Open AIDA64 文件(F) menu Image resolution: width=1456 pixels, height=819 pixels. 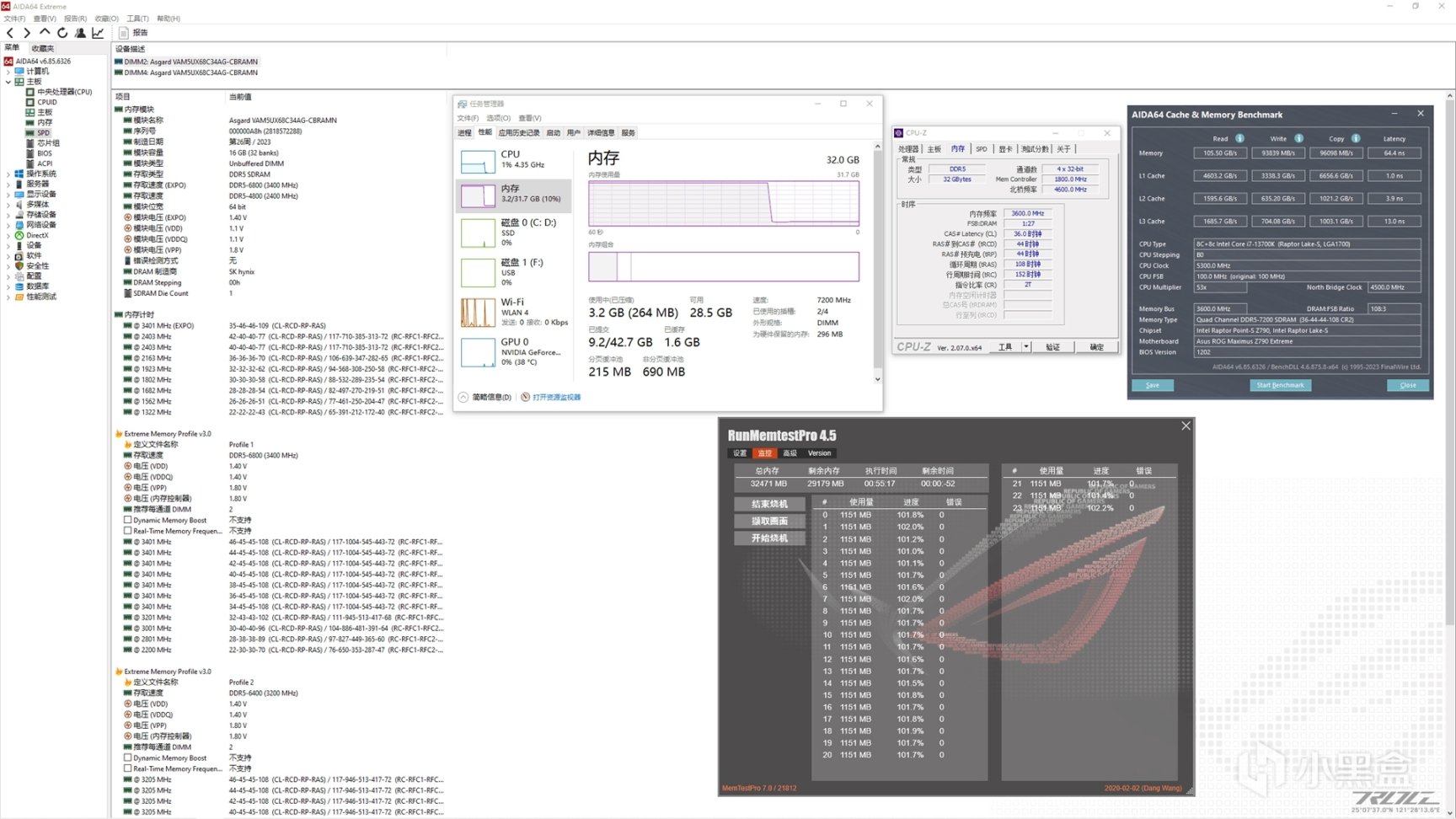(14, 19)
